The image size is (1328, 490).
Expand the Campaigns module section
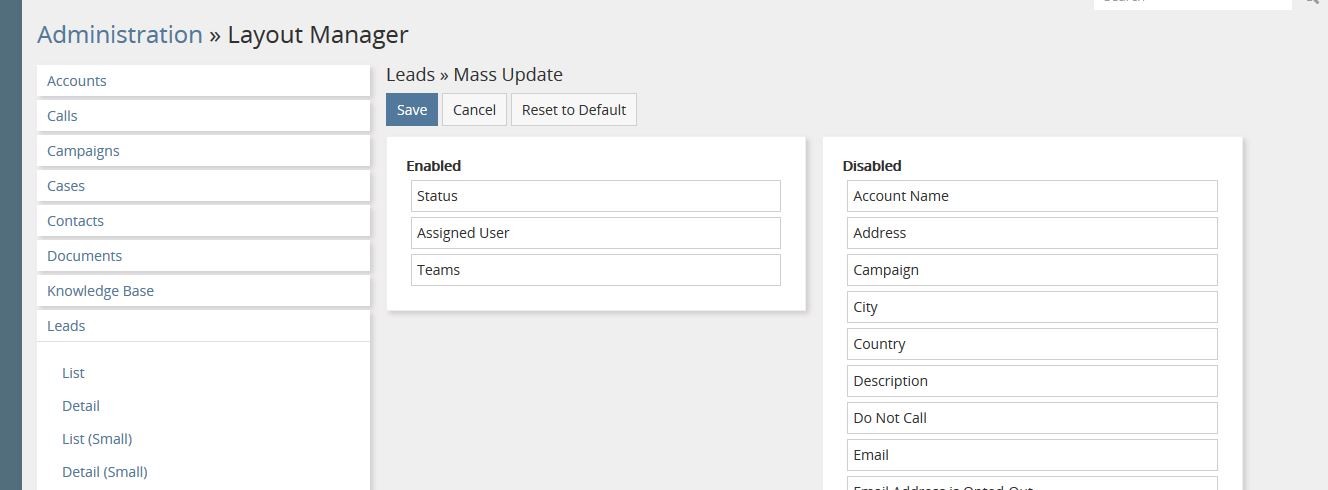(83, 151)
